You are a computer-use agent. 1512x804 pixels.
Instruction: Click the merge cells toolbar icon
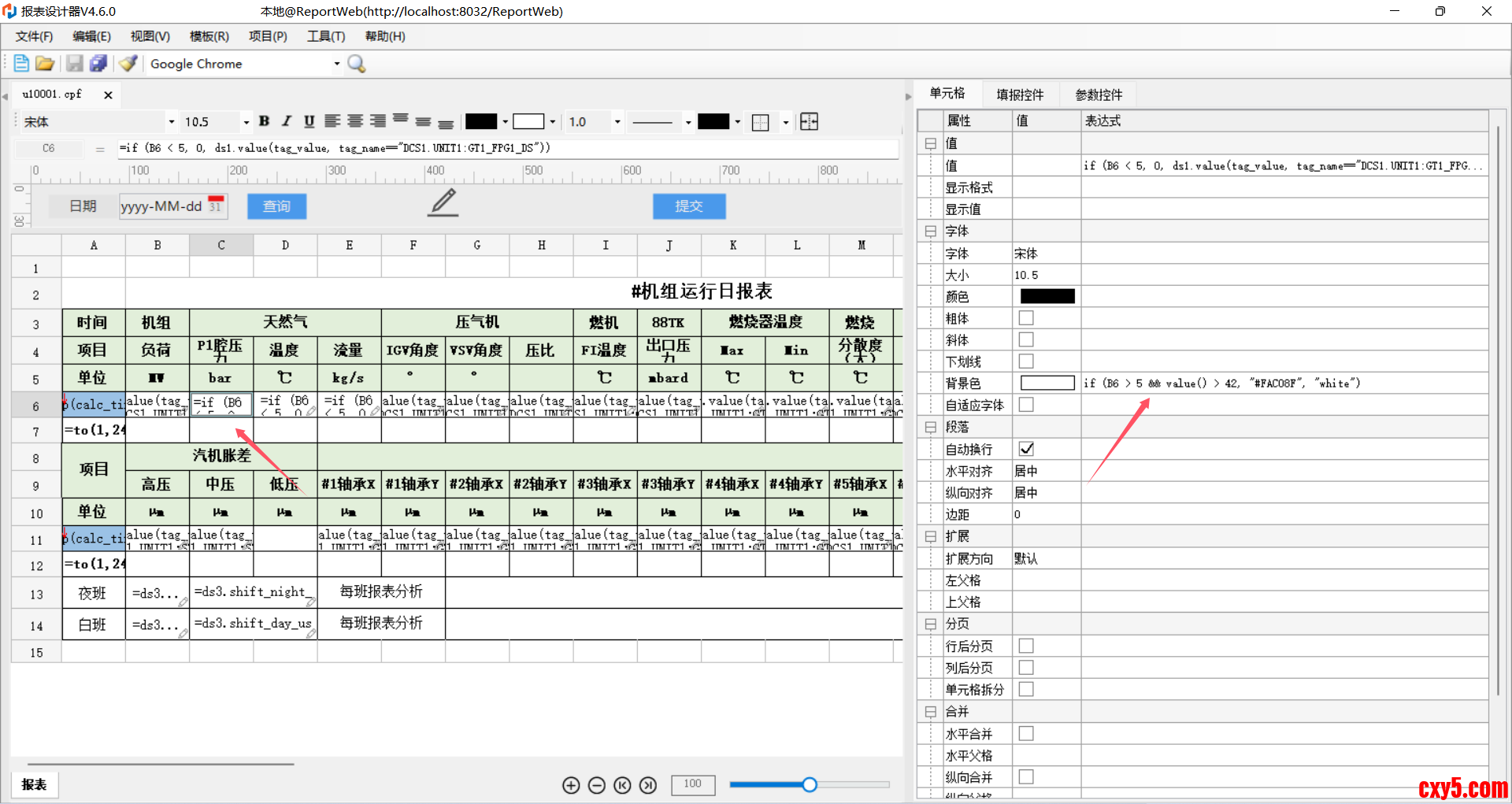(x=809, y=121)
